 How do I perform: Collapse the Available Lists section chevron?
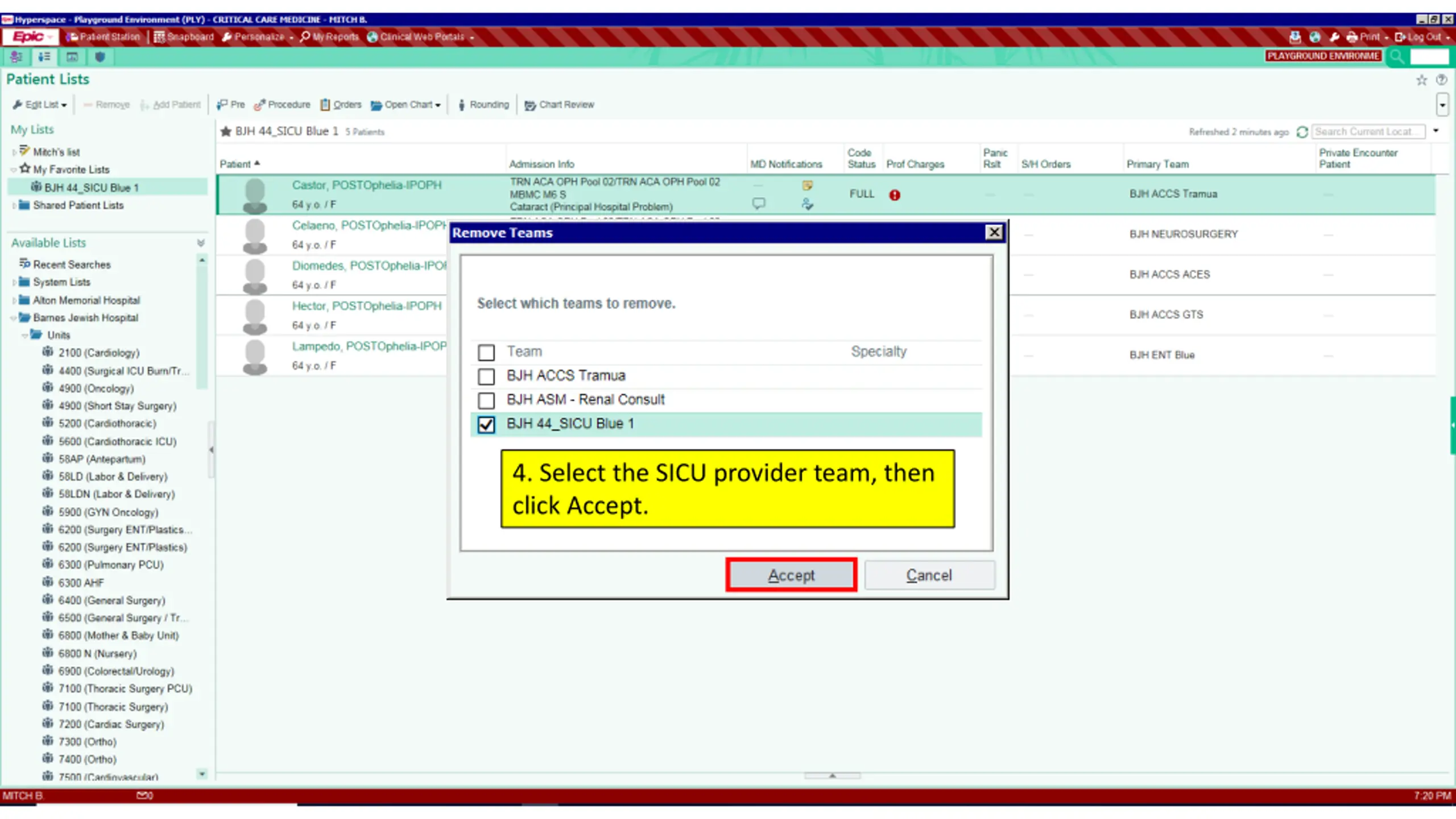point(201,243)
